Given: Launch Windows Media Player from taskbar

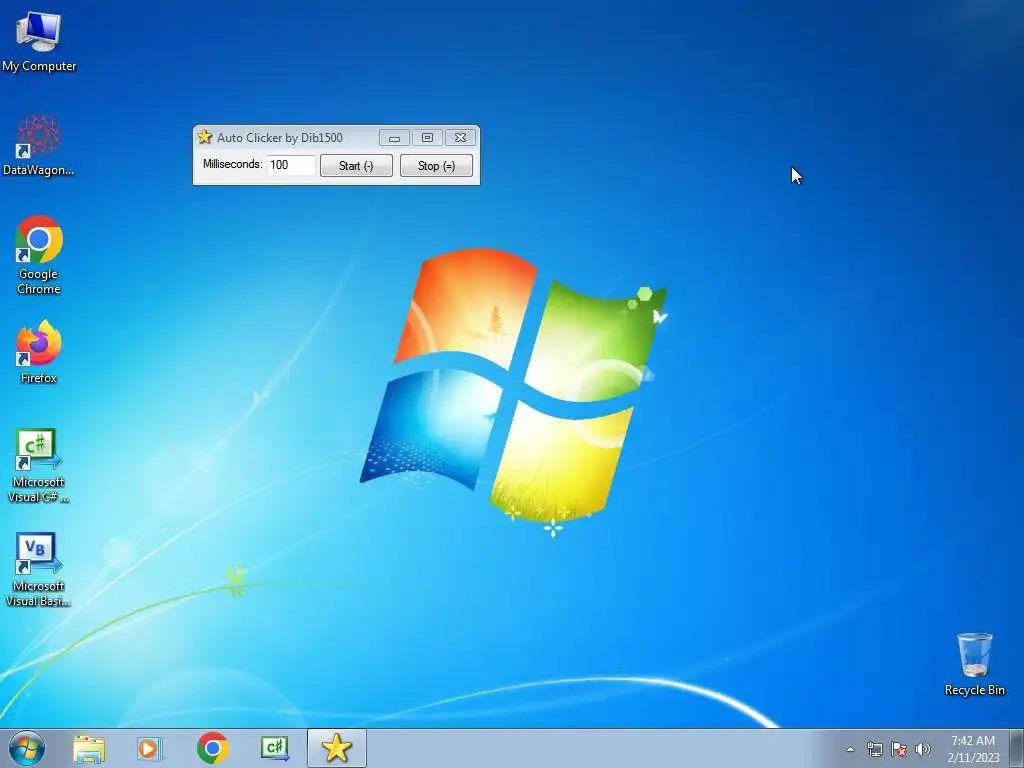Looking at the screenshot, I should coord(149,748).
